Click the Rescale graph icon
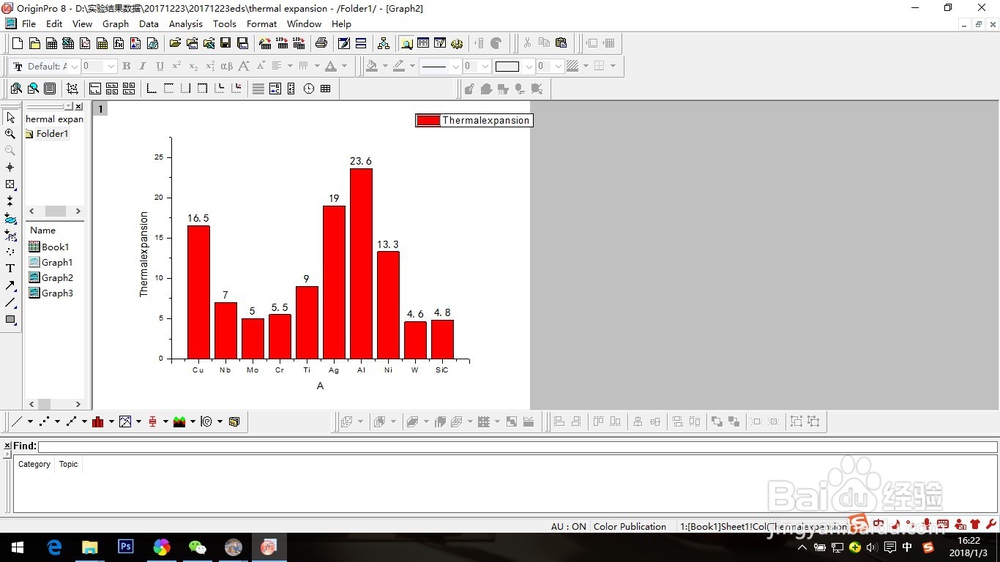Image resolution: width=1000 pixels, height=562 pixels. click(x=72, y=89)
